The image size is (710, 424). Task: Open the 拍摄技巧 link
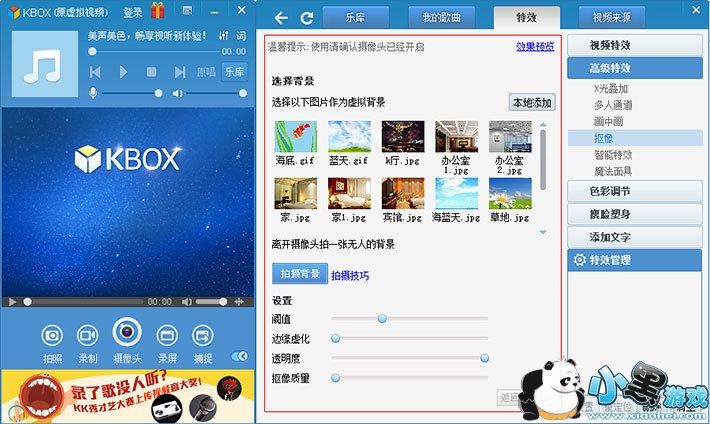[350, 275]
